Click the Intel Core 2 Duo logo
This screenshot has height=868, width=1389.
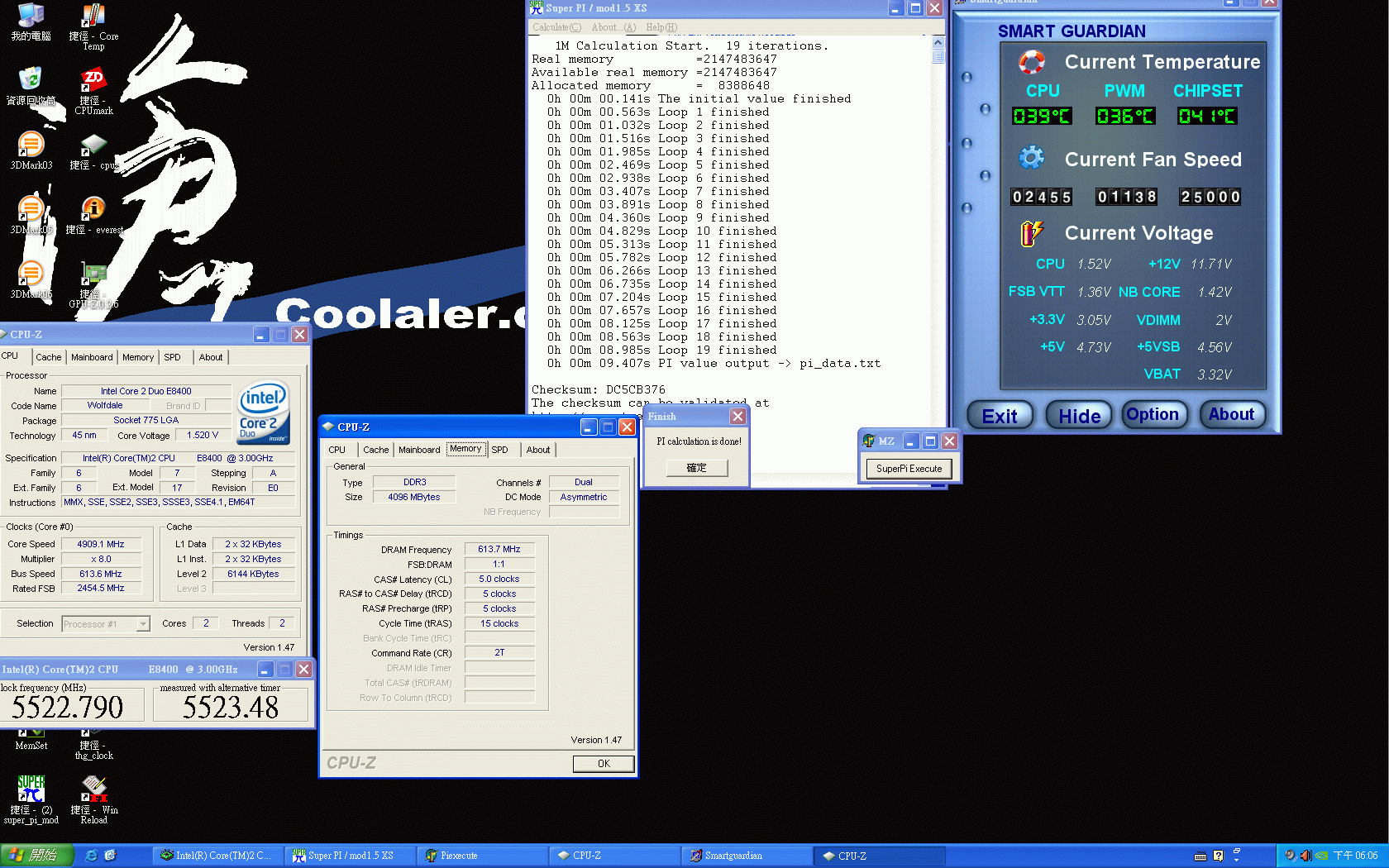click(x=263, y=411)
